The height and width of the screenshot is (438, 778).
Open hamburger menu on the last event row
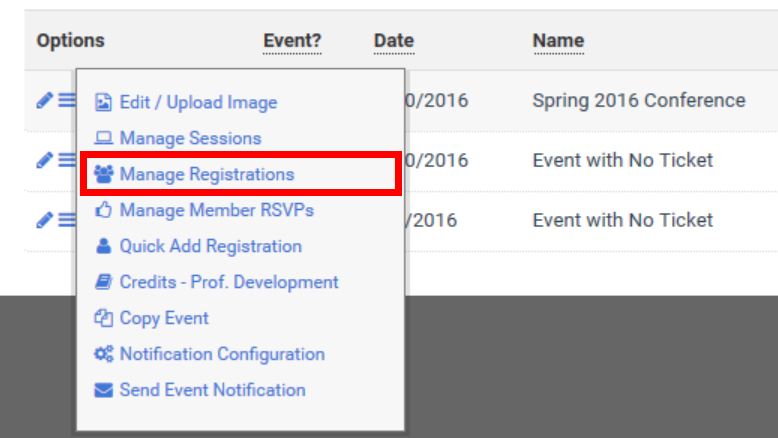pyautogui.click(x=67, y=220)
